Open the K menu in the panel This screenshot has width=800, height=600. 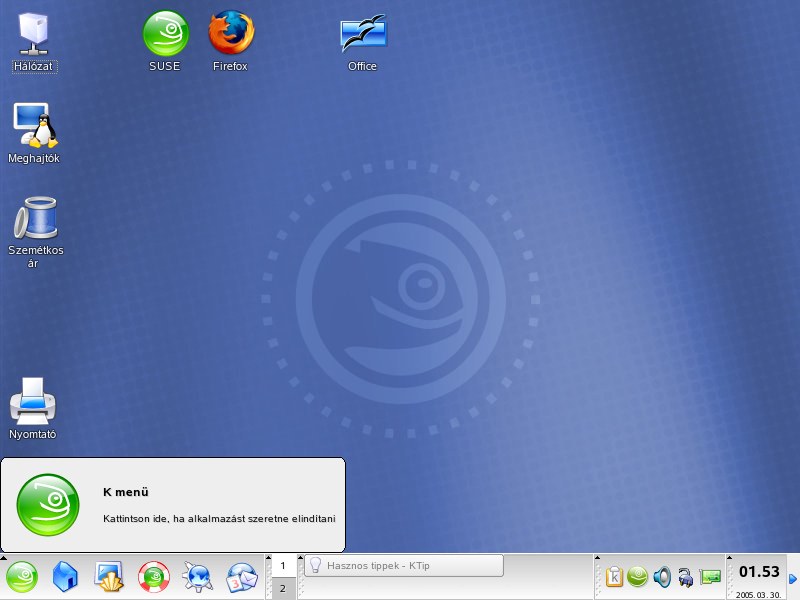(22, 577)
